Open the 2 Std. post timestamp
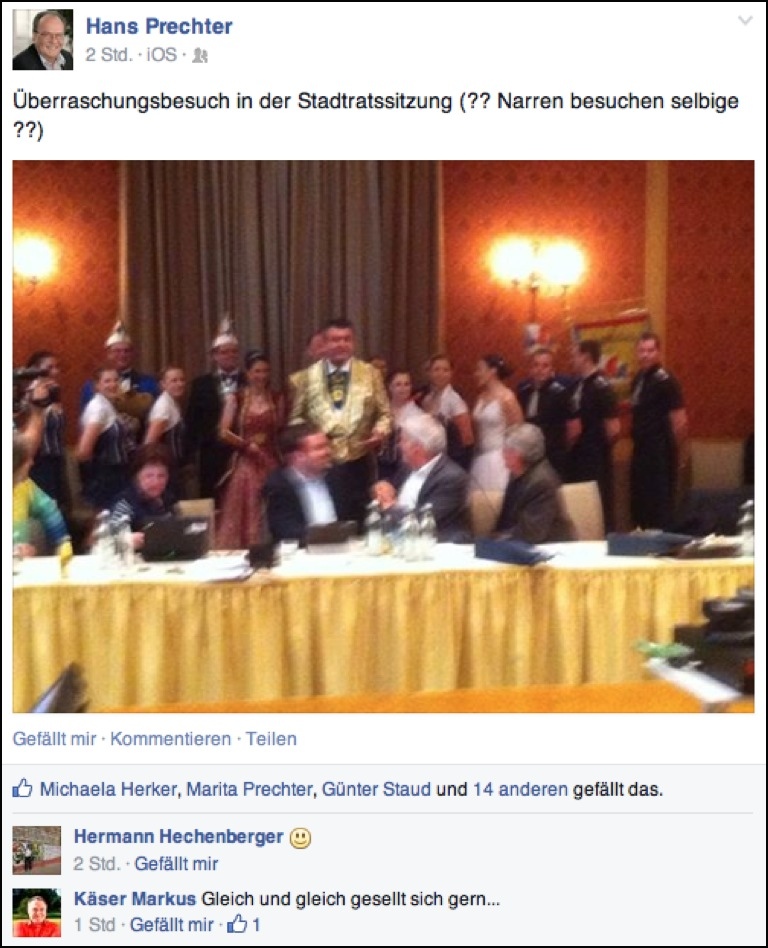The width and height of the screenshot is (768, 948). point(109,55)
